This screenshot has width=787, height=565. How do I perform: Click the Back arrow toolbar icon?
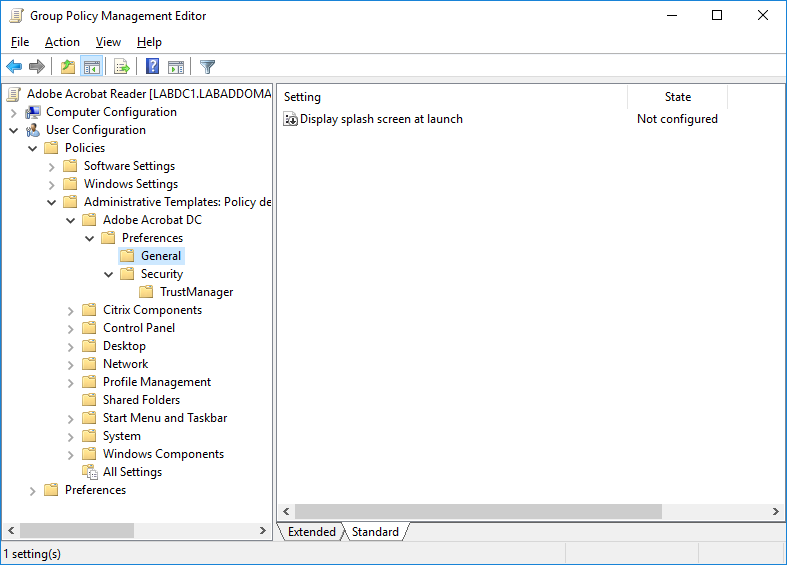[x=14, y=67]
